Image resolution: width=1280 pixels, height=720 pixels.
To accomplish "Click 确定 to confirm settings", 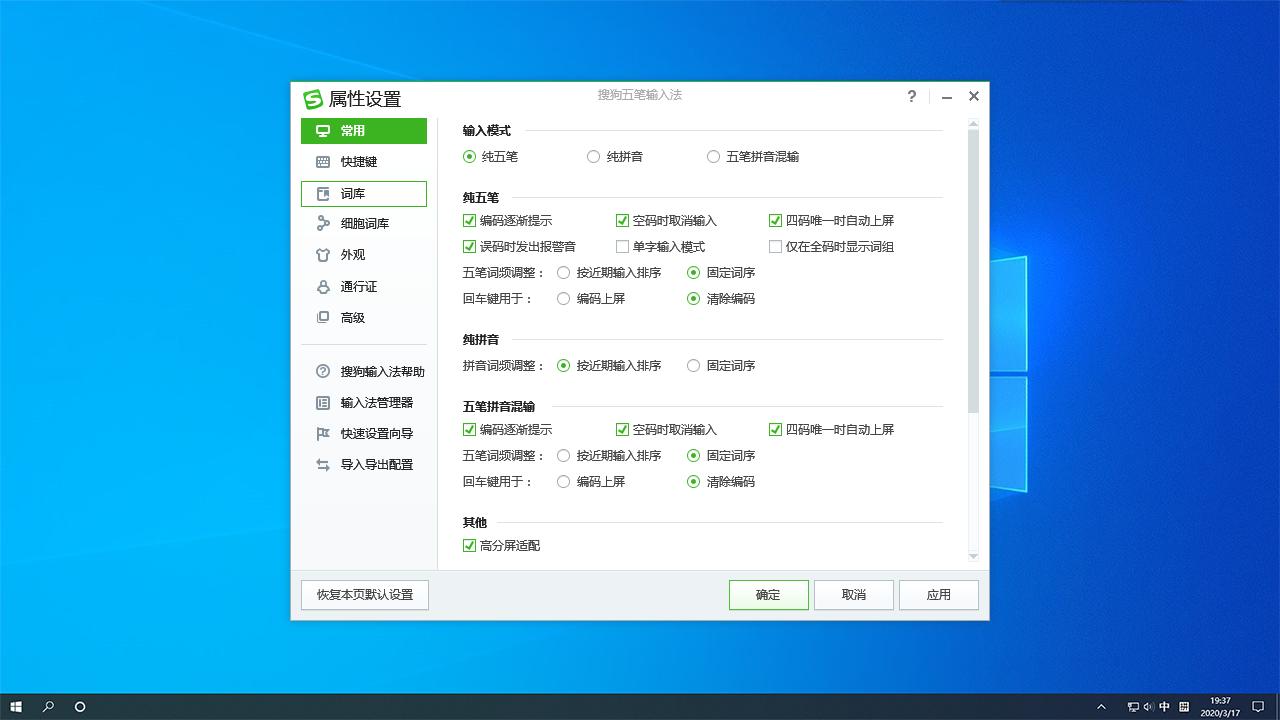I will pos(768,595).
